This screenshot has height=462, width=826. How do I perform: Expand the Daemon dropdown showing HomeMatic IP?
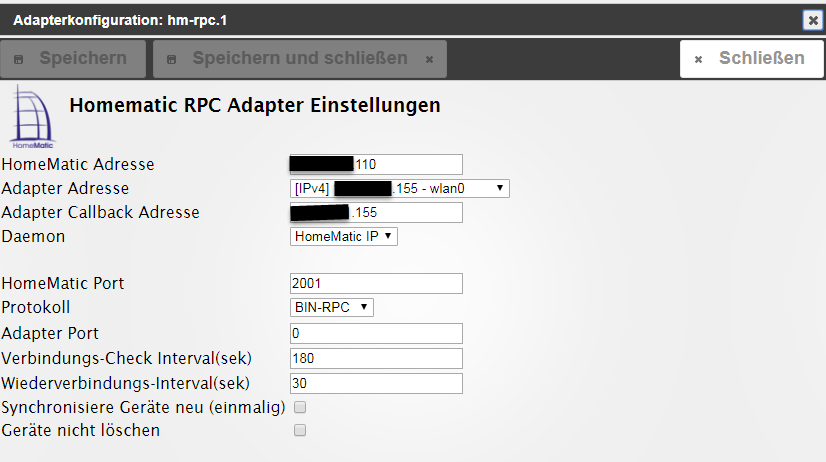point(343,236)
